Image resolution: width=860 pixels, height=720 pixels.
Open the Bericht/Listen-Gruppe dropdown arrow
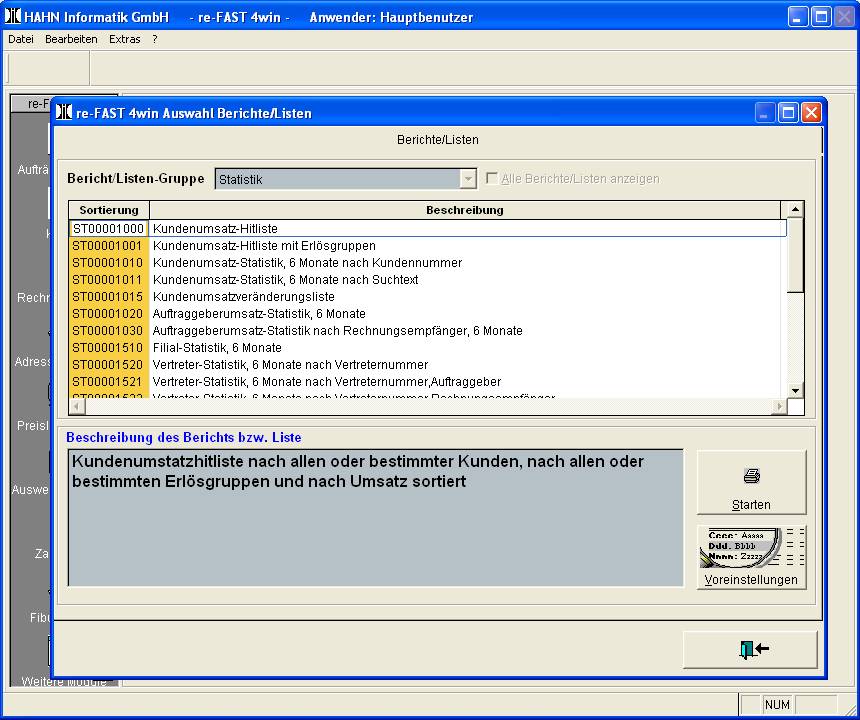click(x=468, y=179)
